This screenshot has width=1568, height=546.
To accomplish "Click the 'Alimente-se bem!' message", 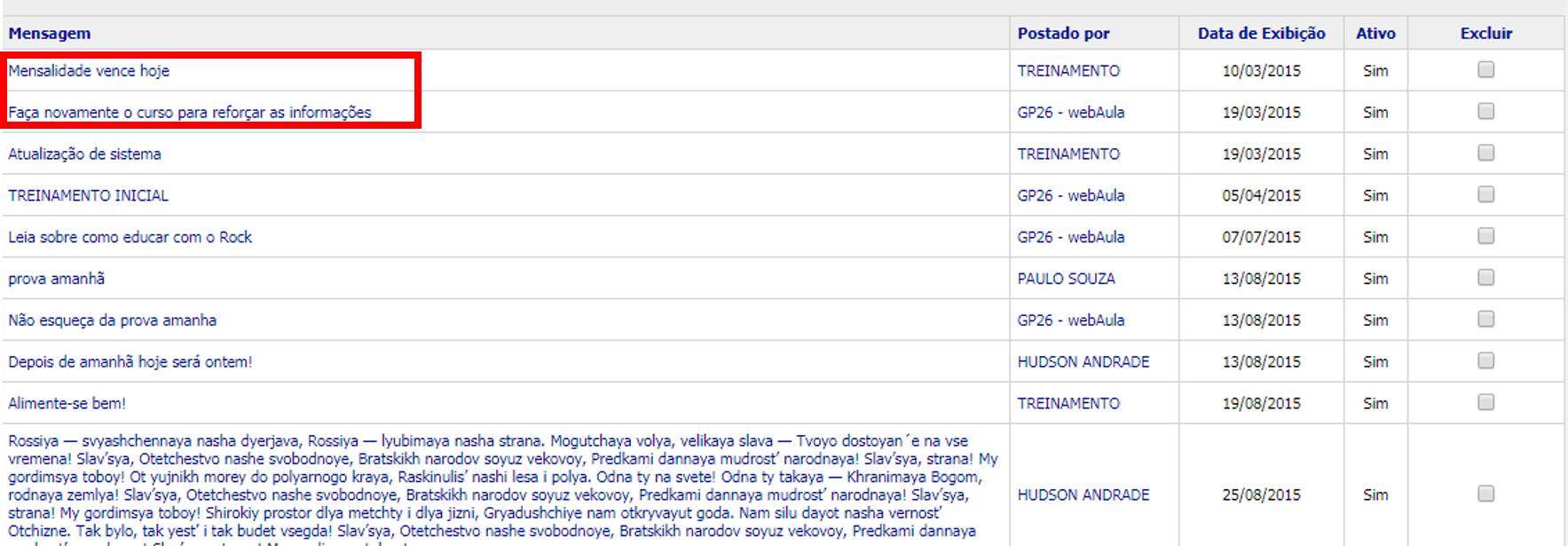I will pos(67,404).
